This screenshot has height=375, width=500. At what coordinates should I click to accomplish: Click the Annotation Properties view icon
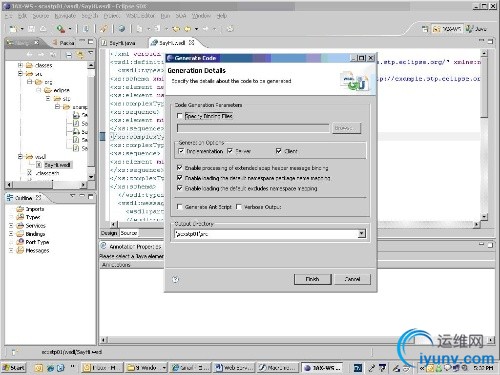[104, 246]
